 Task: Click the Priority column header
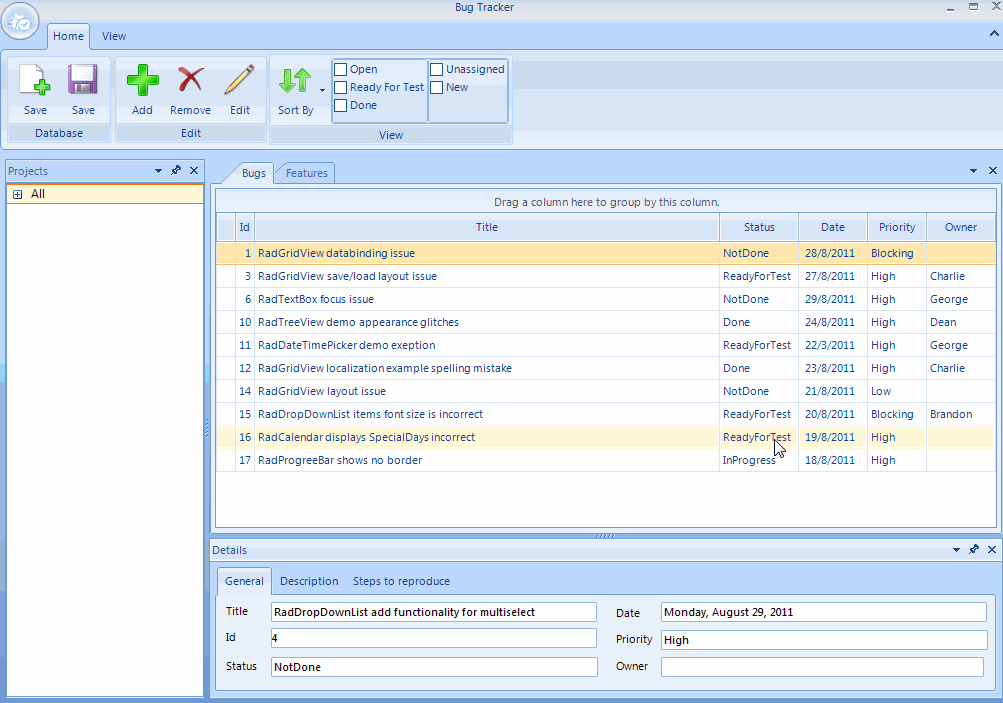(897, 227)
